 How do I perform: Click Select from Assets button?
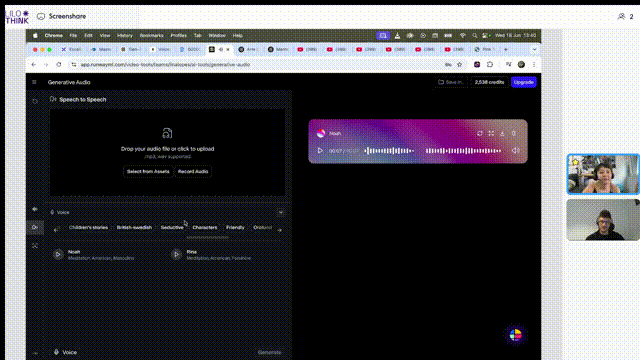tap(148, 171)
